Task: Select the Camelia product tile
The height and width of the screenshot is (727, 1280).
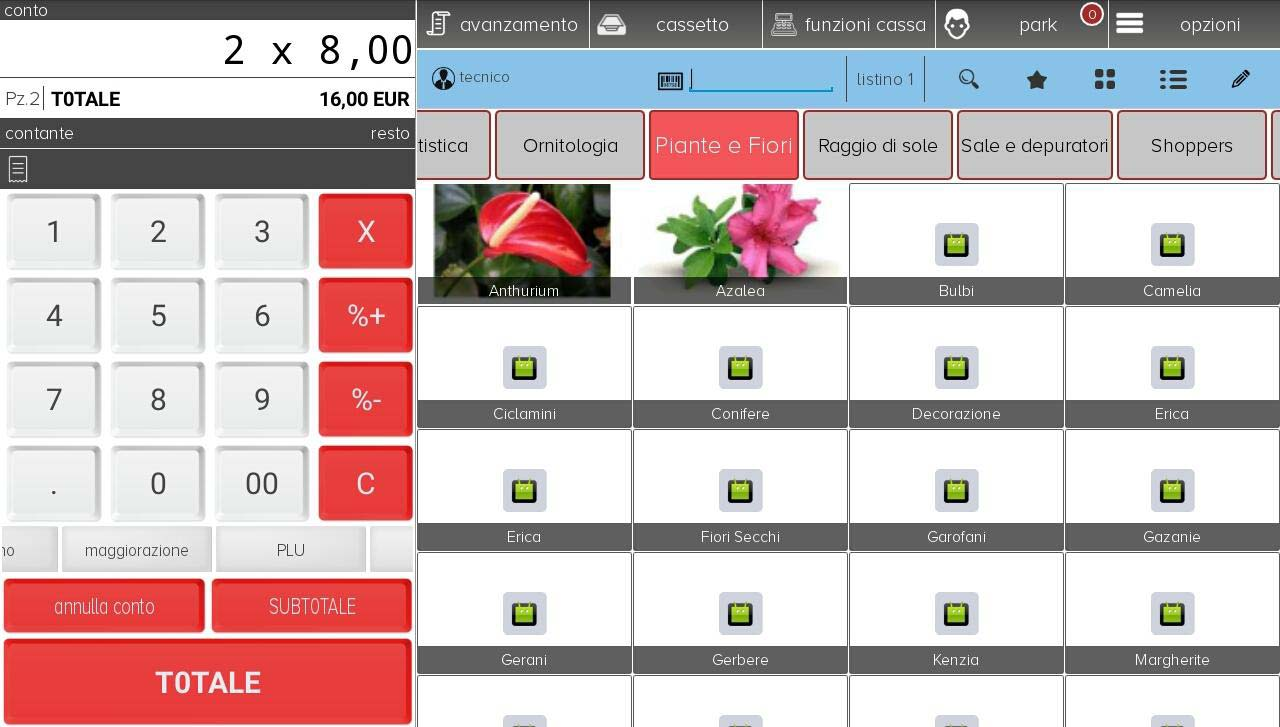Action: 1172,244
